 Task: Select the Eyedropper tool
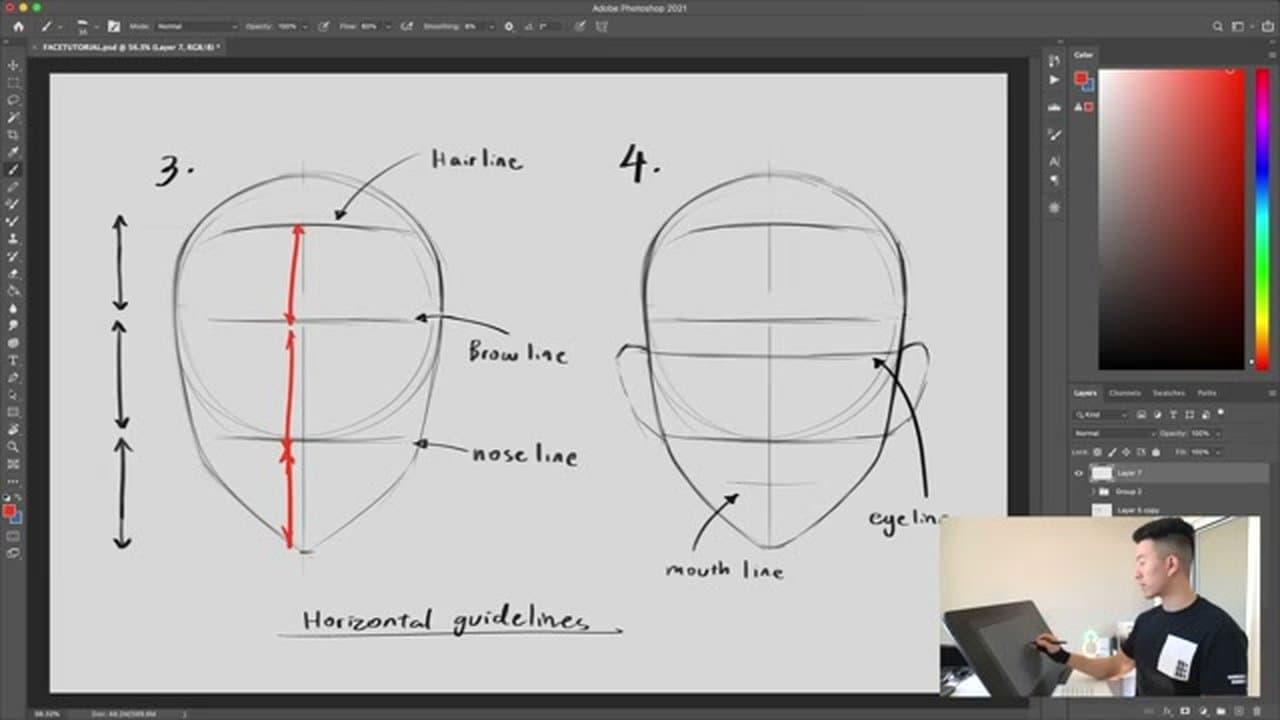pos(13,152)
